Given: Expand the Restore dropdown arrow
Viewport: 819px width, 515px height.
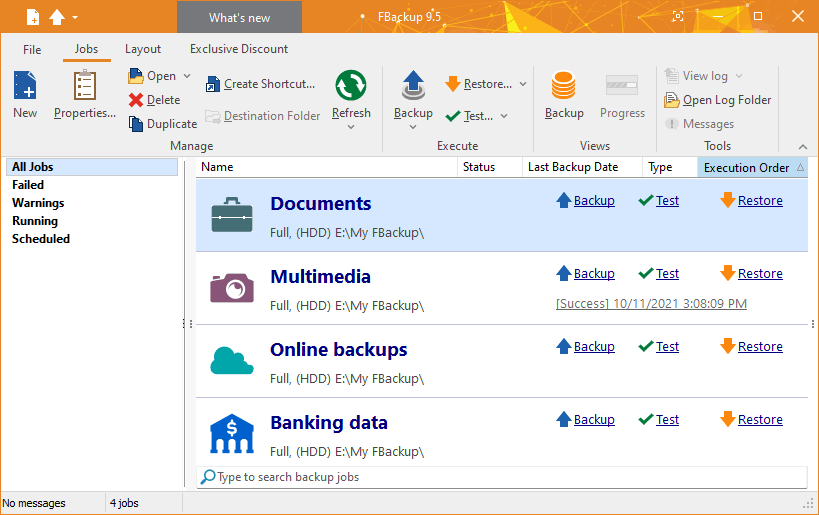Looking at the screenshot, I should (523, 84).
